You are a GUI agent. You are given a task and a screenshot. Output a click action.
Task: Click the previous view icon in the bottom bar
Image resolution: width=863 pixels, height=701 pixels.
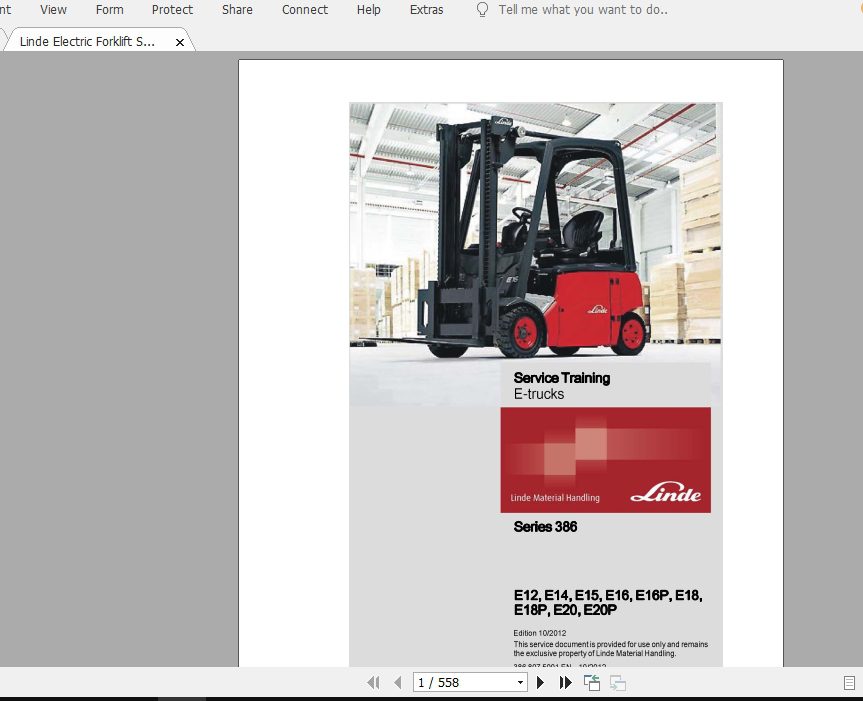pos(592,683)
